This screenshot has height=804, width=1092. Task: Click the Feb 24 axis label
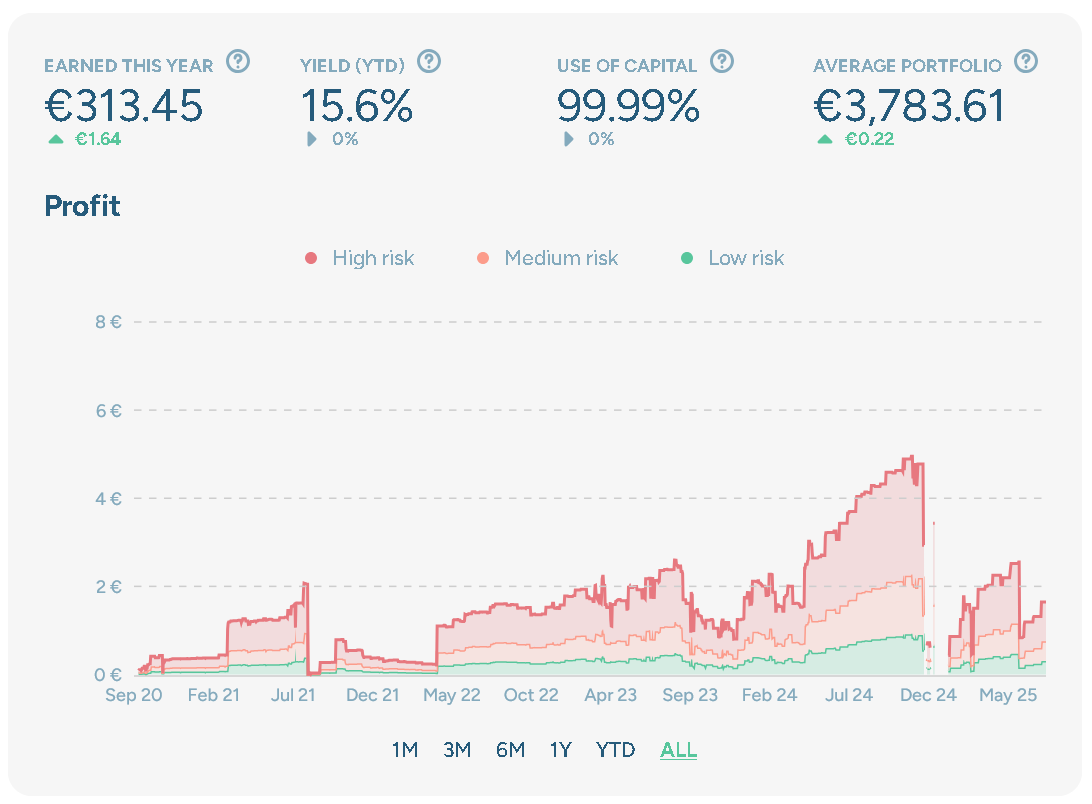pos(770,695)
